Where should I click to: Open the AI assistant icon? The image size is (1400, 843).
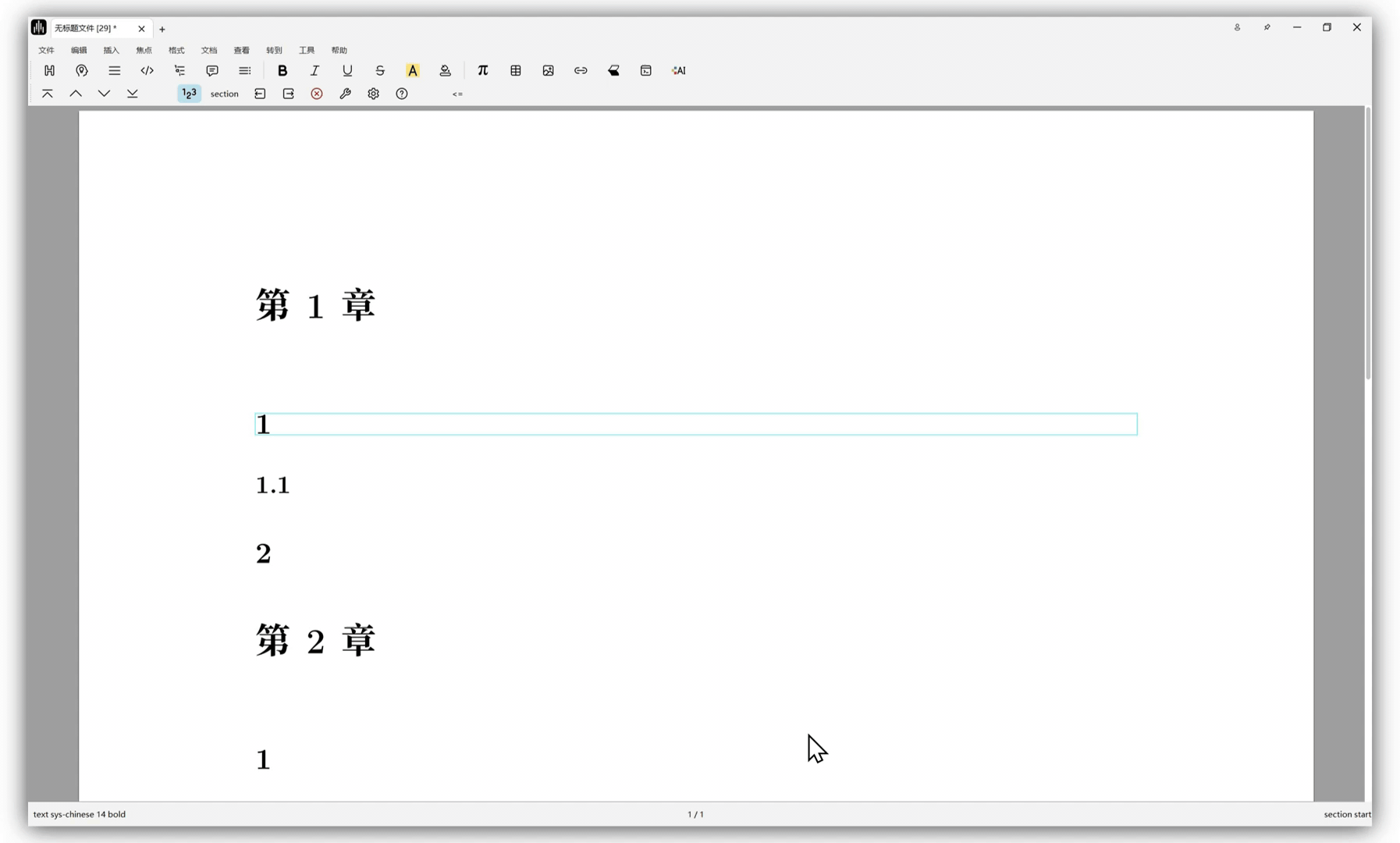click(678, 70)
